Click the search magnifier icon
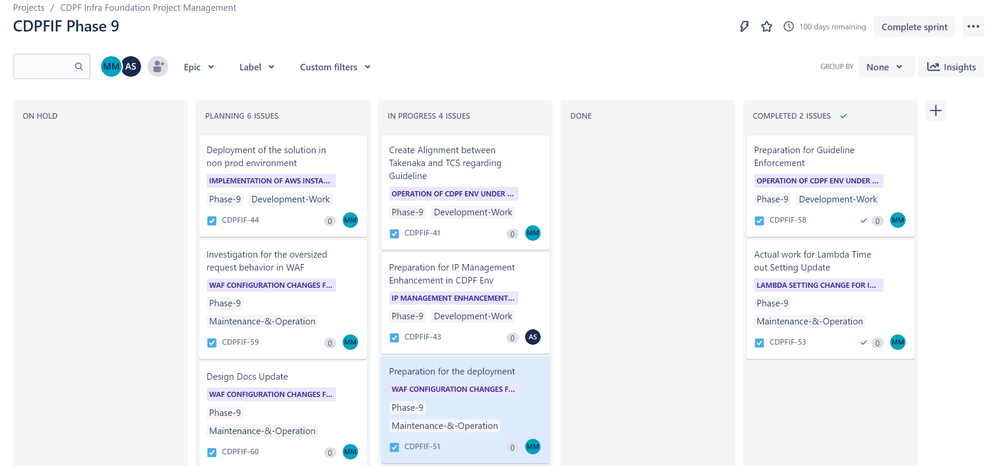Image resolution: width=998 pixels, height=466 pixels. pyautogui.click(x=78, y=66)
